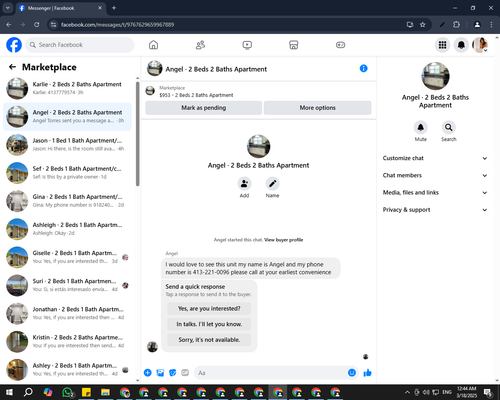This screenshot has width=500, height=400.
Task: Expand Media, files and links section
Action: 435,192
